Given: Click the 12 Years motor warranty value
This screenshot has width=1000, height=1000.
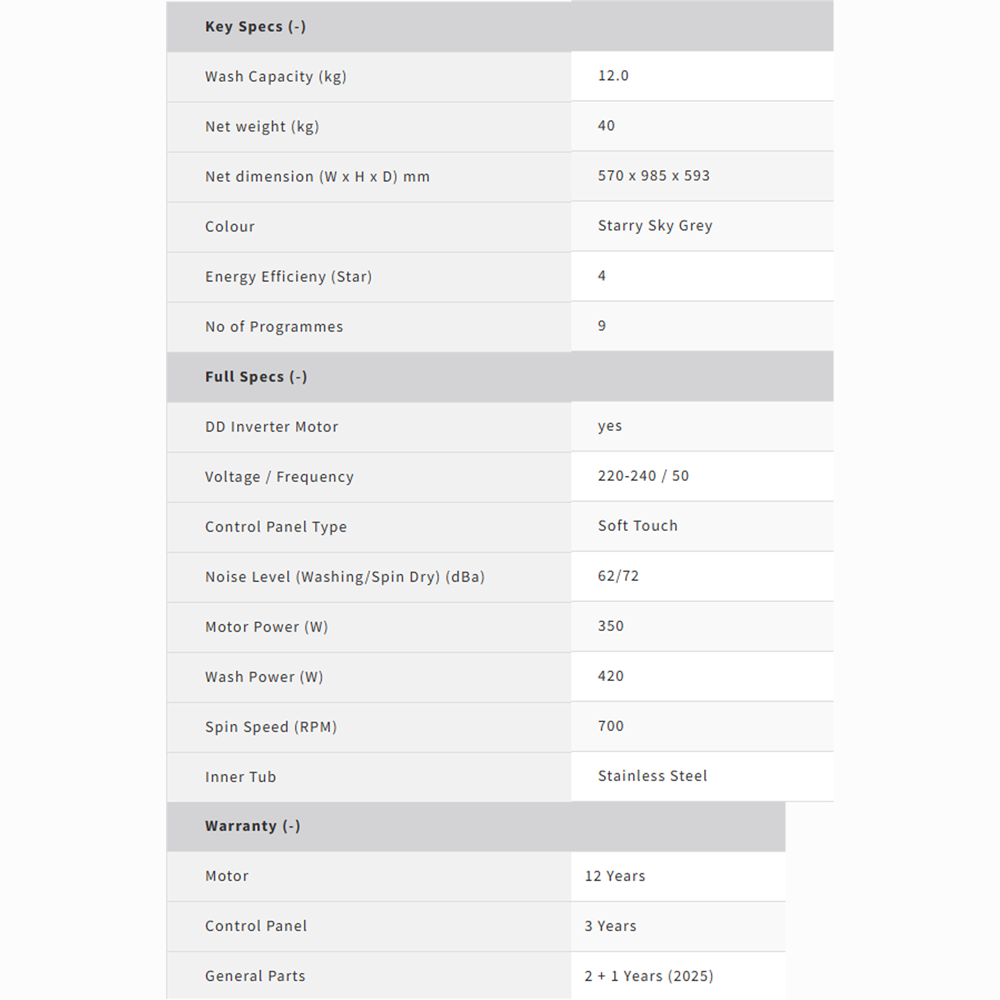Looking at the screenshot, I should coord(615,876).
